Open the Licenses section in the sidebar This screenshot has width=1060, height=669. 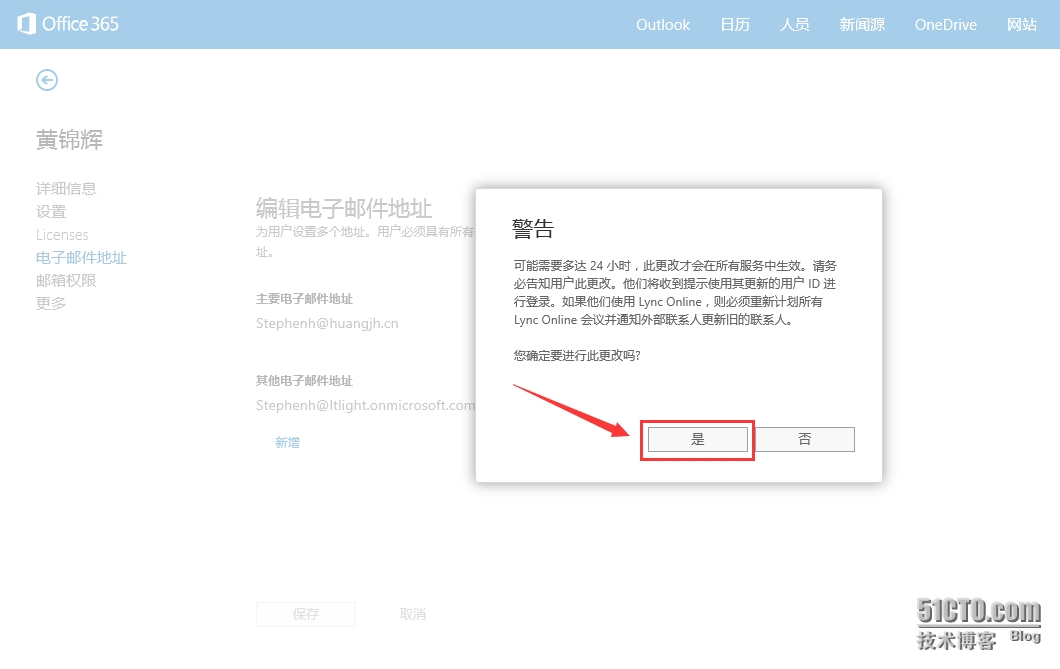pos(62,234)
